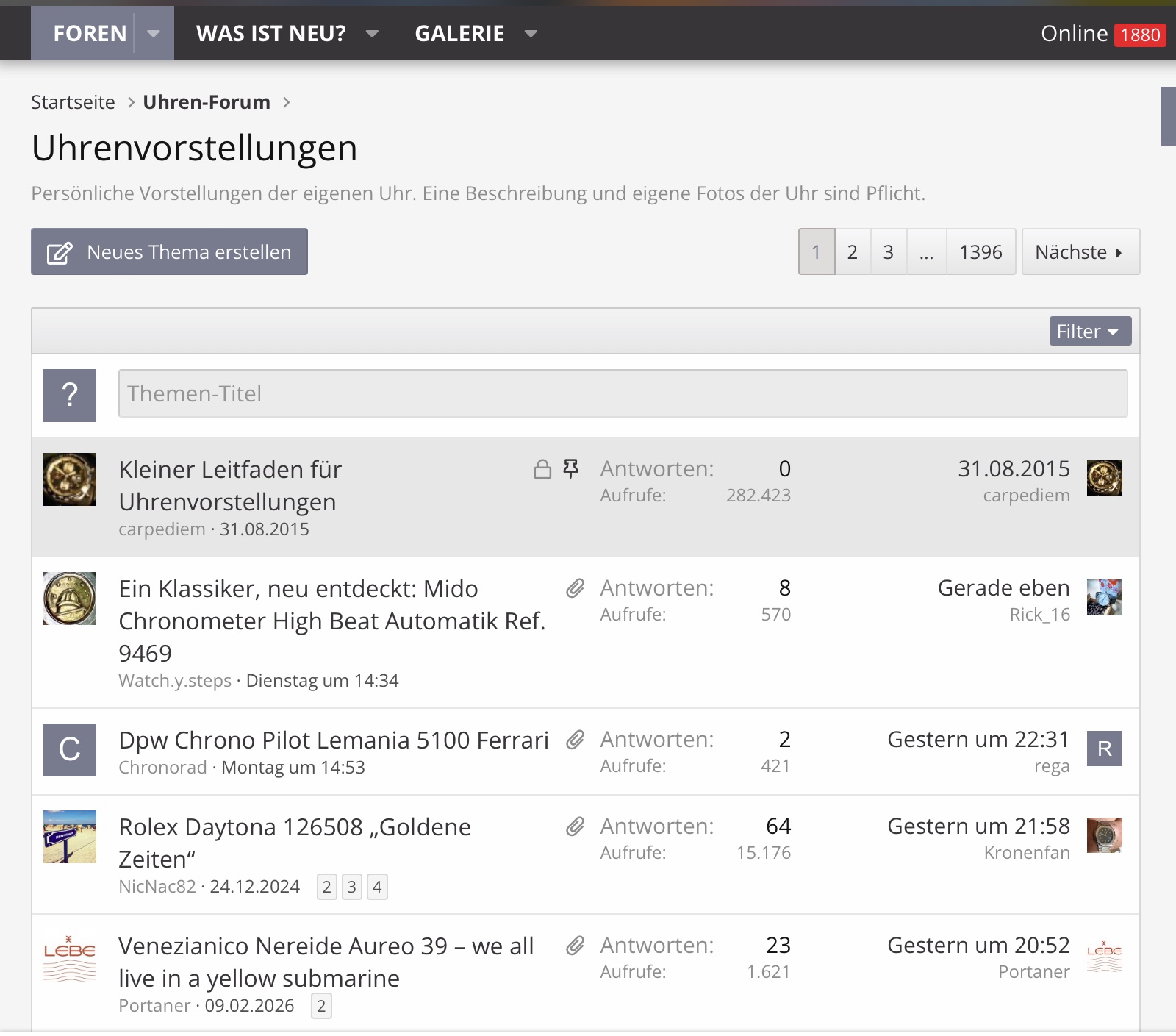Click attachment icon on Rolex Daytona thread
Viewport: 1176px width, 1036px height.
tap(575, 826)
